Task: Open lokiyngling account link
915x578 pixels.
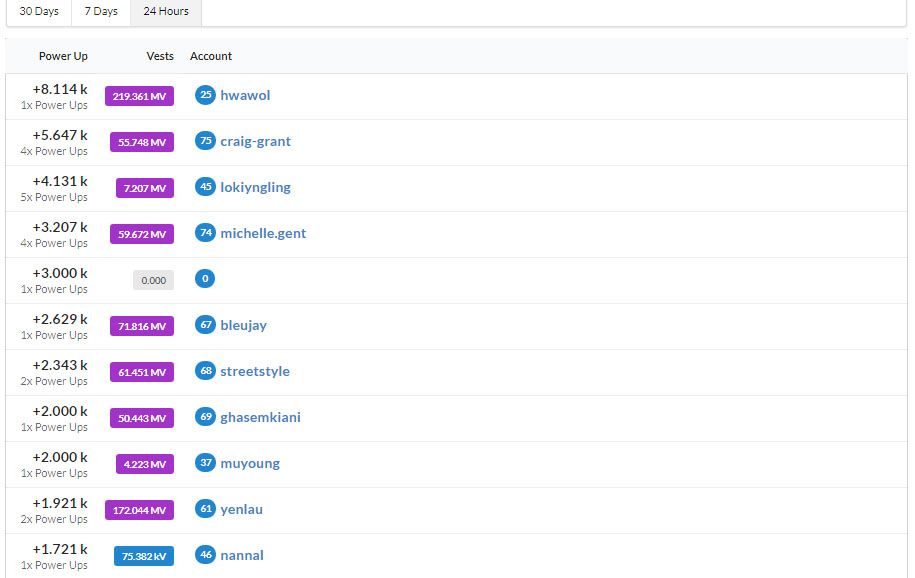Action: 256,187
